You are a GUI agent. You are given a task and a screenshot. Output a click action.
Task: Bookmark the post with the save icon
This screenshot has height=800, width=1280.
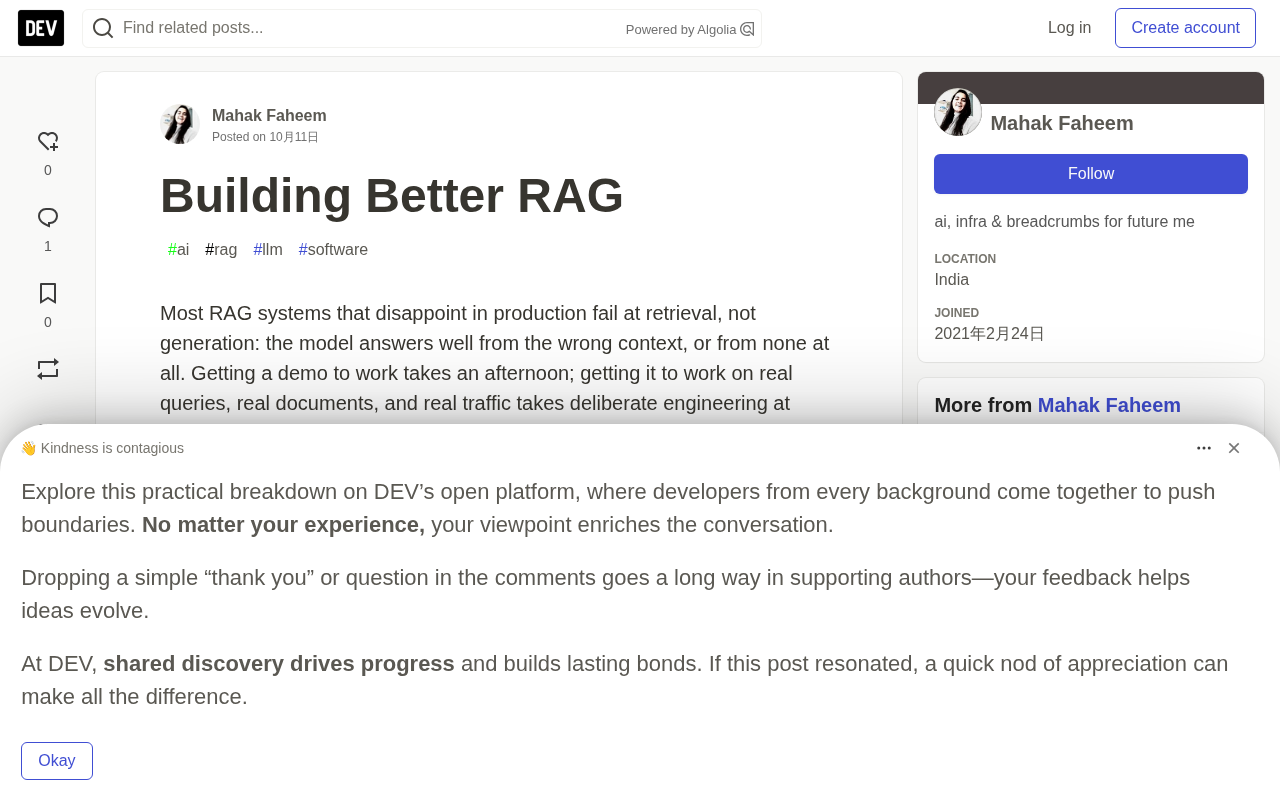(48, 294)
